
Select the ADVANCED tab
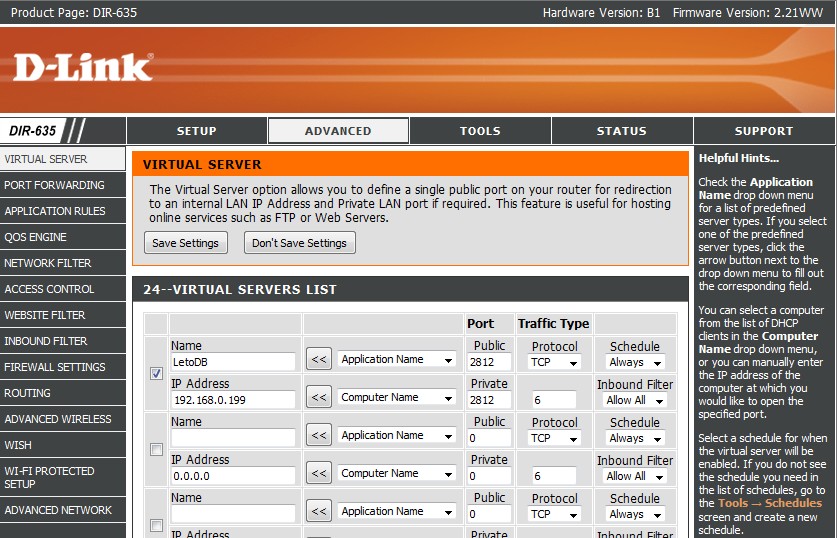pyautogui.click(x=338, y=131)
